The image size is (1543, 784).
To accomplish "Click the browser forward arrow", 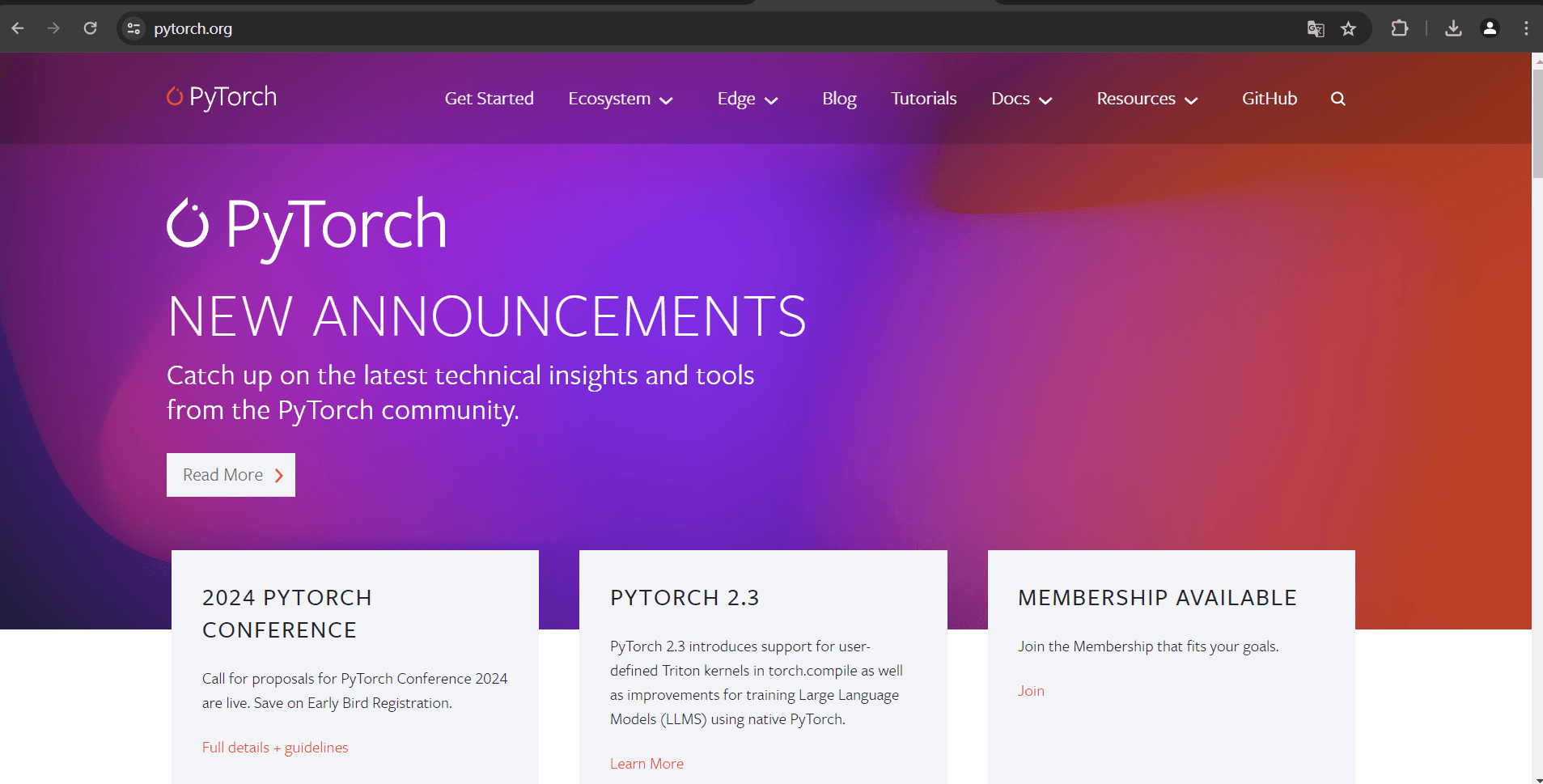I will point(53,28).
